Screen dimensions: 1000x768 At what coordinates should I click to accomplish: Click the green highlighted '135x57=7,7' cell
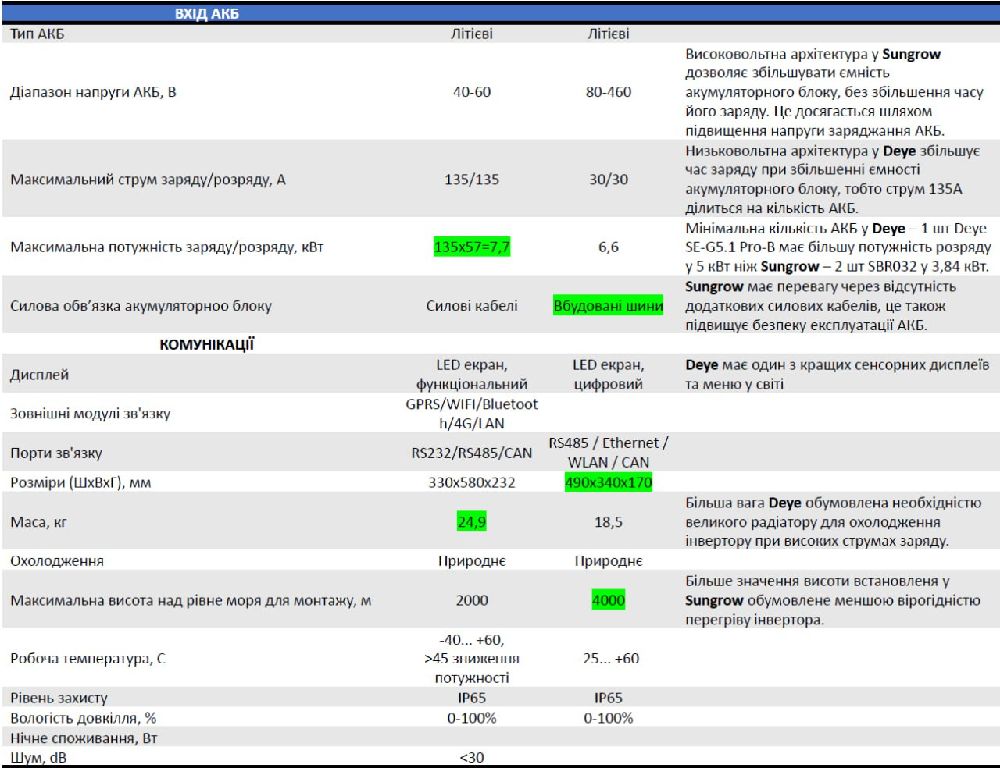(472, 247)
